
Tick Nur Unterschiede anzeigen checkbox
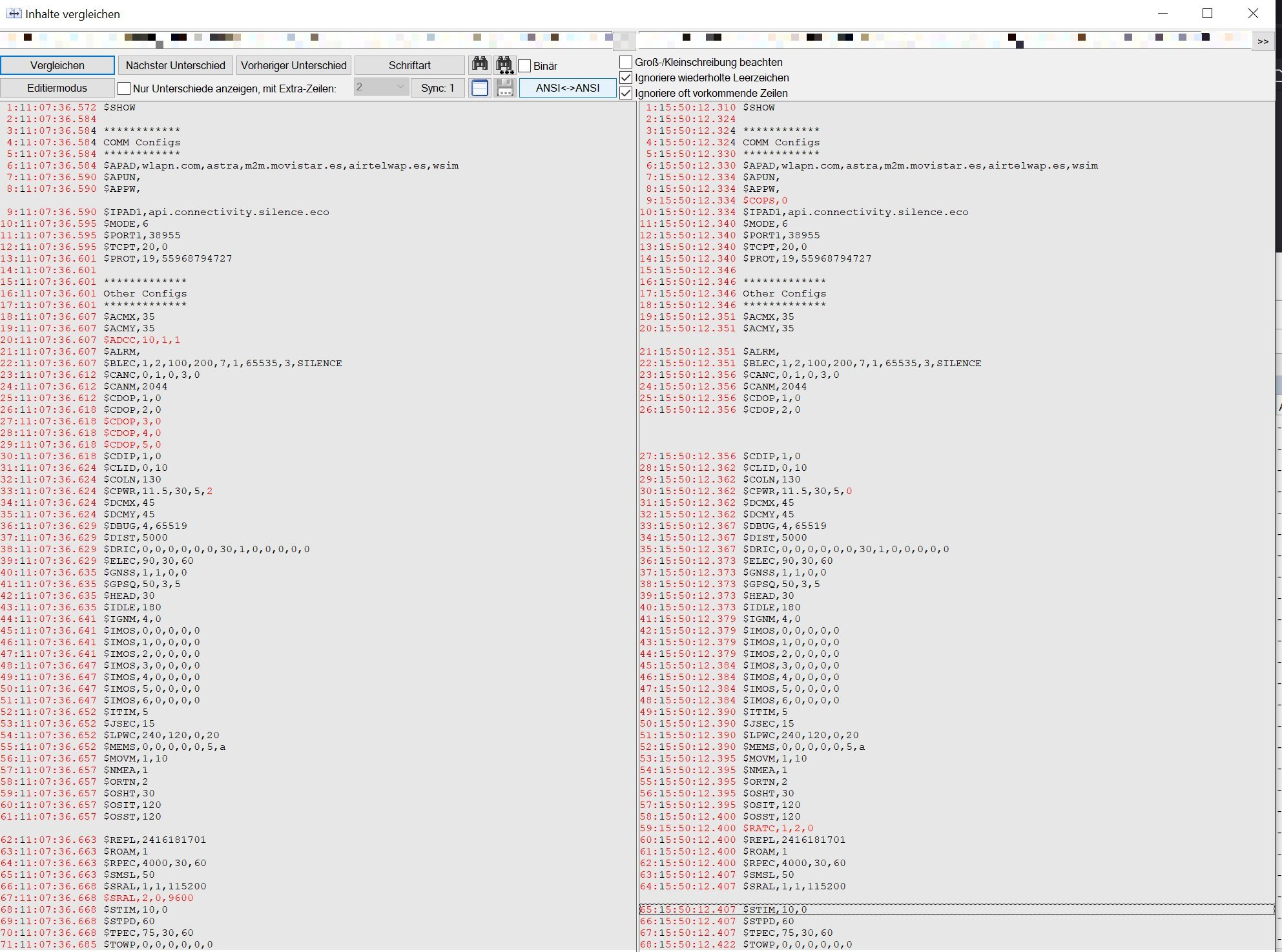125,88
